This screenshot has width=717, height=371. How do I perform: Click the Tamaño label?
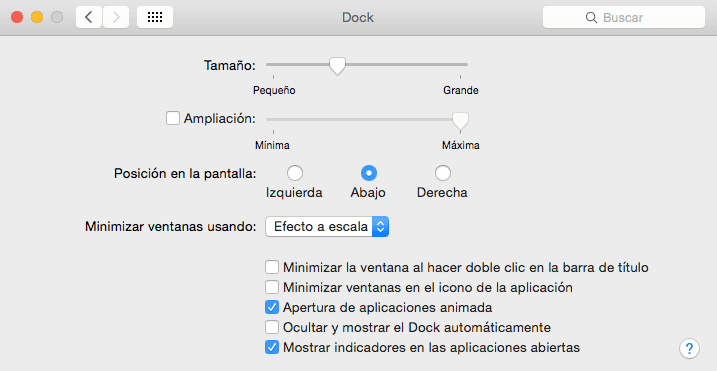[x=230, y=65]
